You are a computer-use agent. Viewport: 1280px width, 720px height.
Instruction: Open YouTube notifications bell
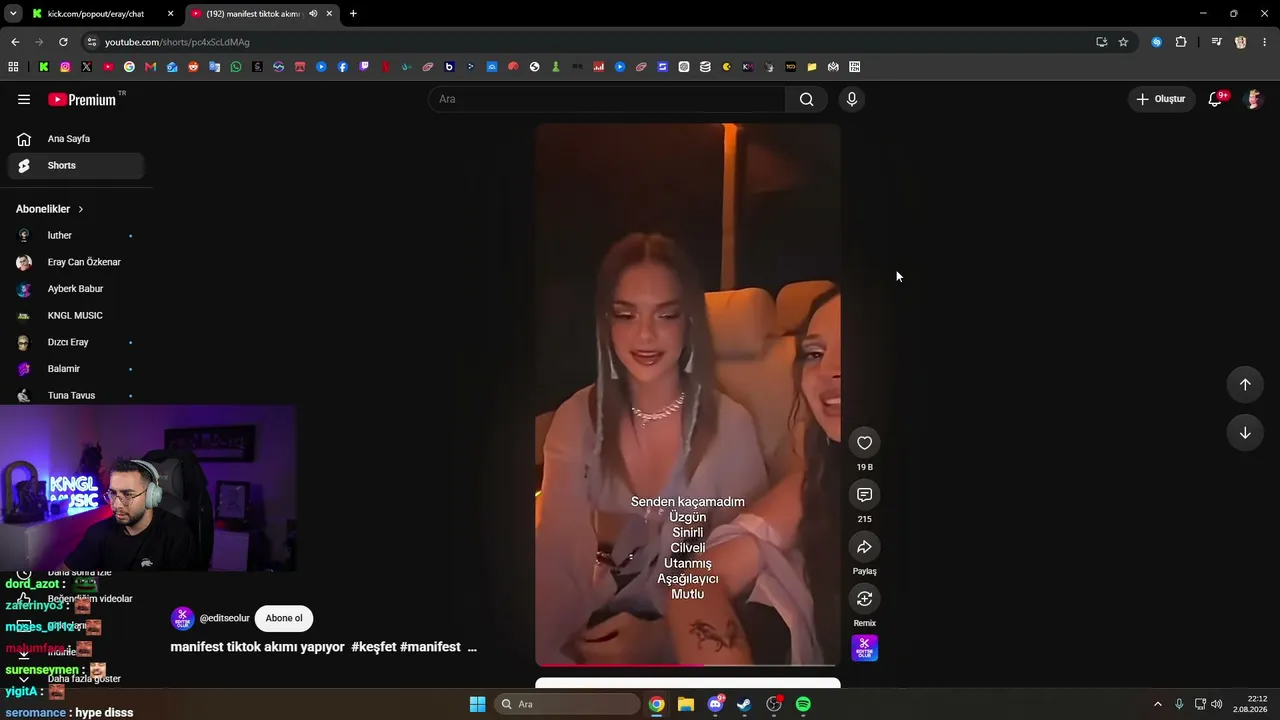(1216, 99)
